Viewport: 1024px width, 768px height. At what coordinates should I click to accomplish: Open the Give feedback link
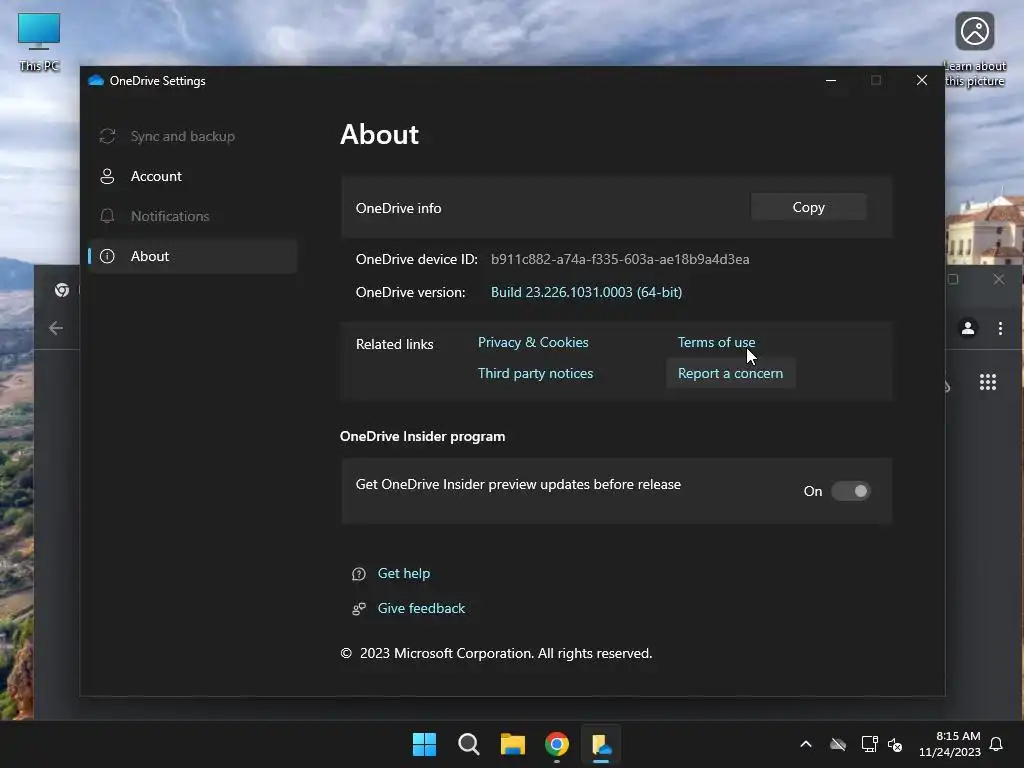pos(421,608)
